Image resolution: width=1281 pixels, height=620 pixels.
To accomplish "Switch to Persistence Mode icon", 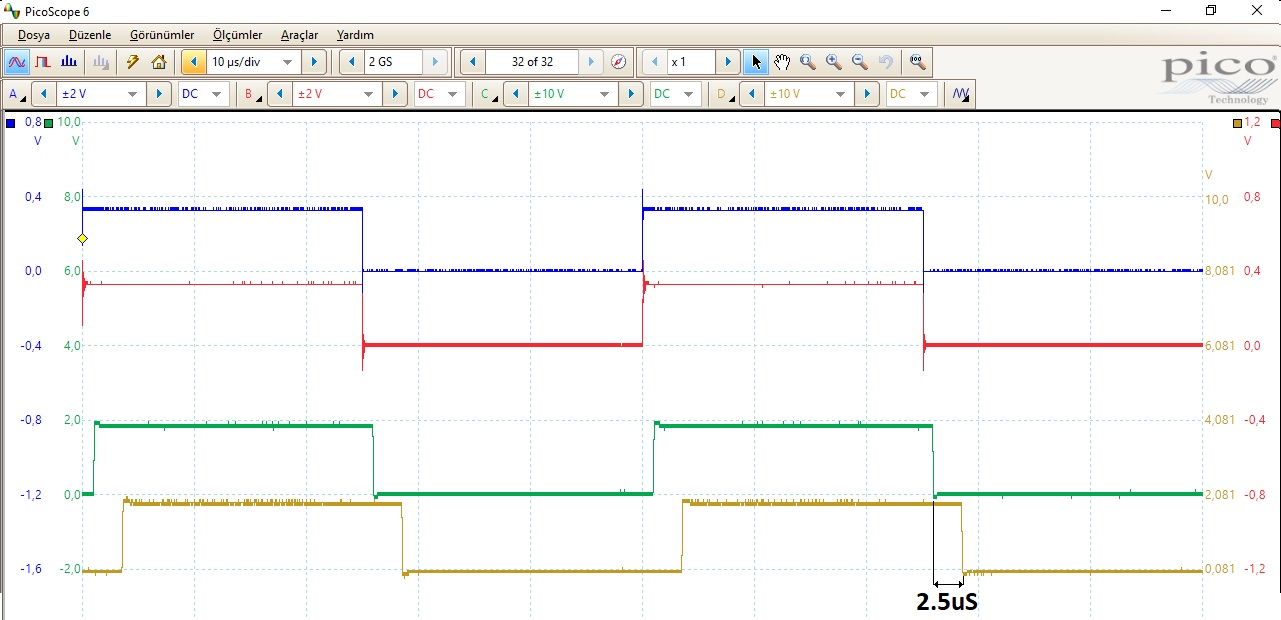I will (43, 62).
